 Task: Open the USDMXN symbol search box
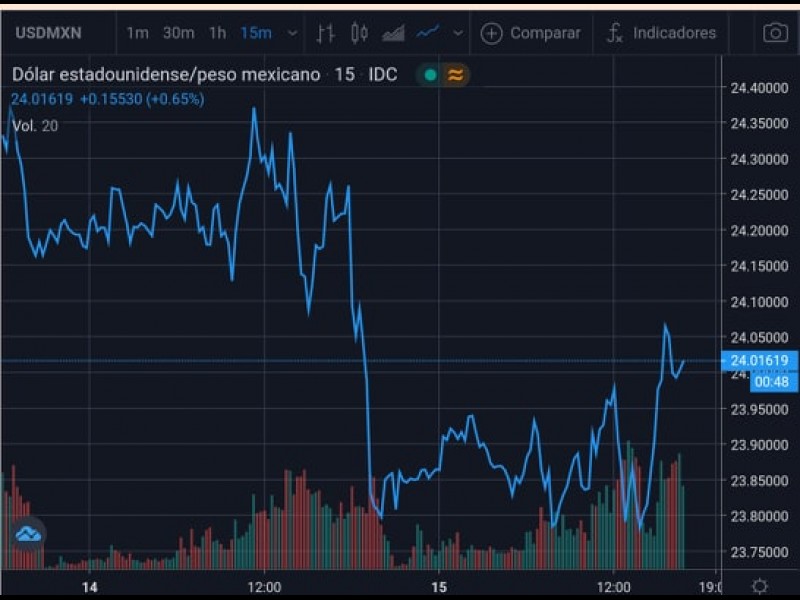pos(48,33)
